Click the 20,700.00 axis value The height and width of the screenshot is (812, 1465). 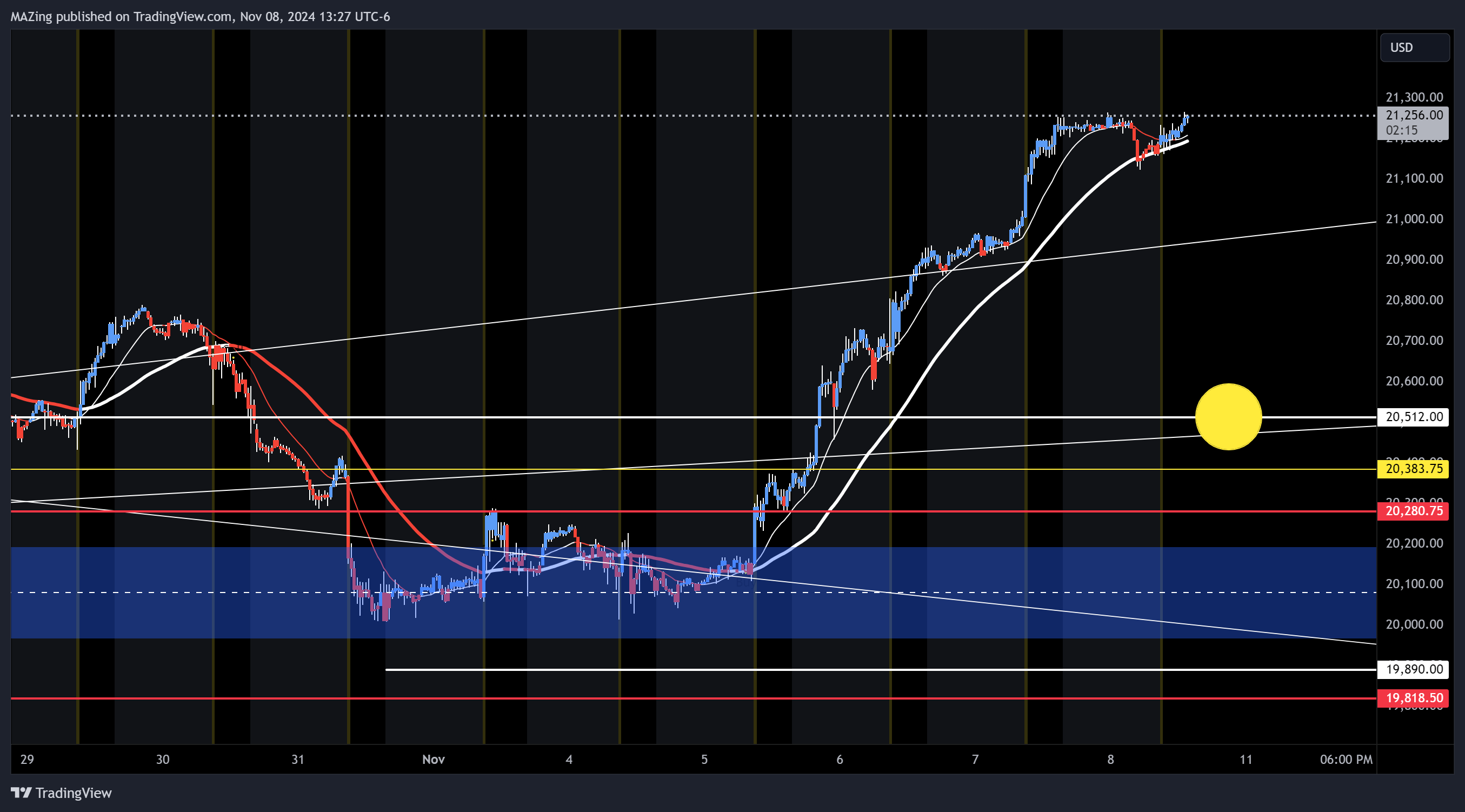coord(1414,341)
